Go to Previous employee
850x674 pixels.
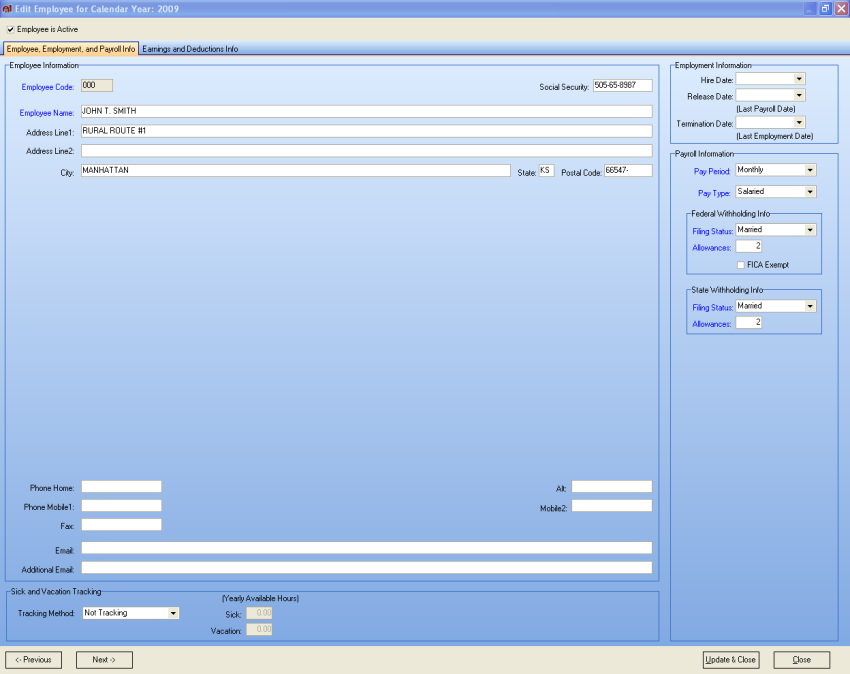tap(34, 660)
